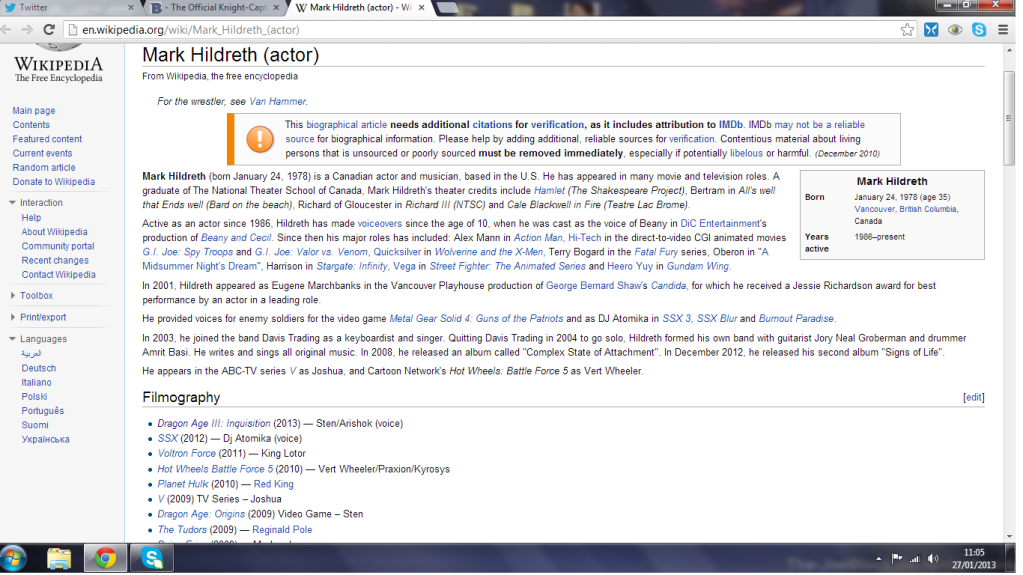Screen dimensions: 1023x575
Task: Open Skype from the Windows taskbar
Action: [152, 558]
